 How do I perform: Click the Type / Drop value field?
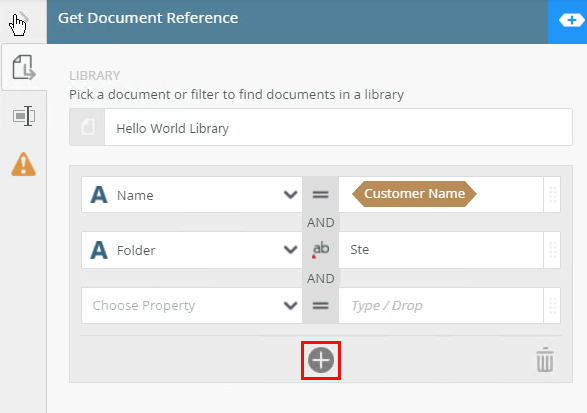click(x=441, y=306)
